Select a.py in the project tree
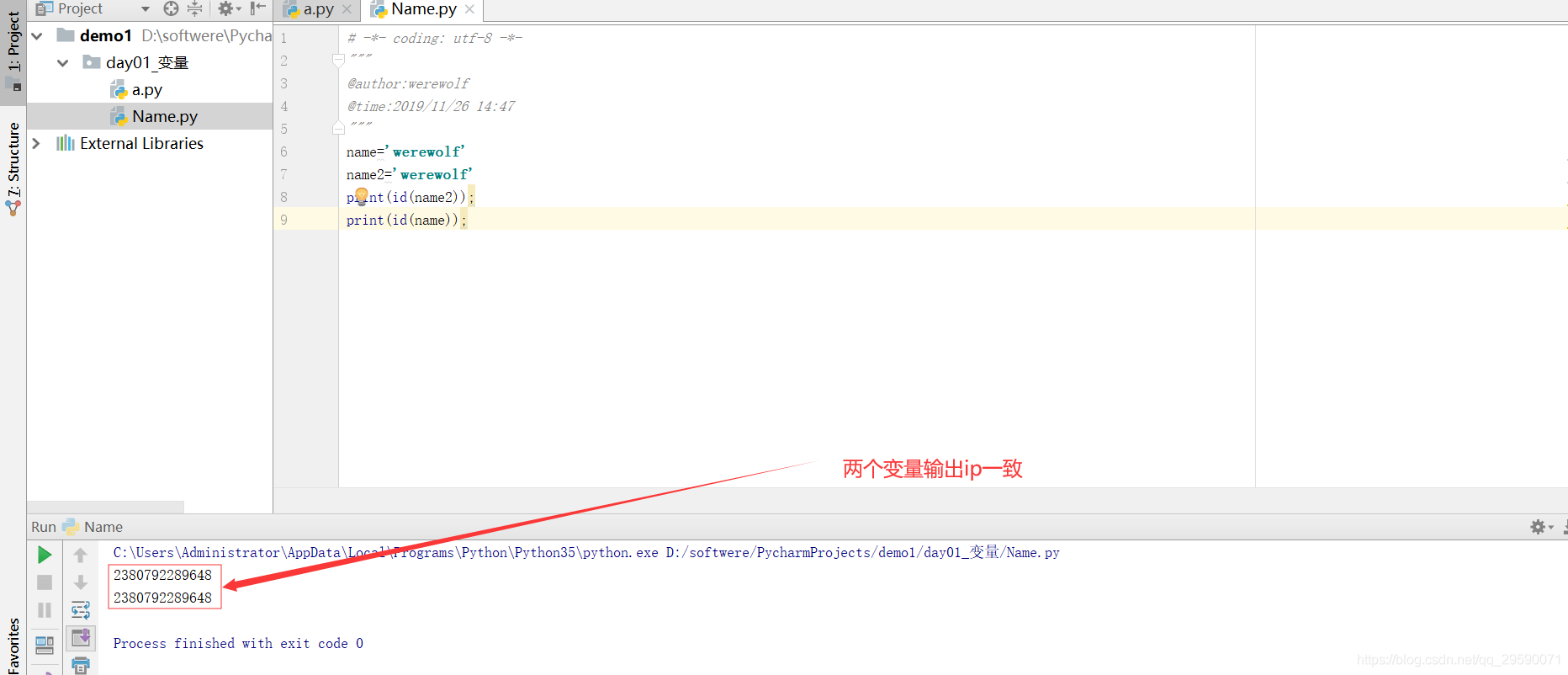This screenshot has height=675, width=1568. pyautogui.click(x=146, y=90)
